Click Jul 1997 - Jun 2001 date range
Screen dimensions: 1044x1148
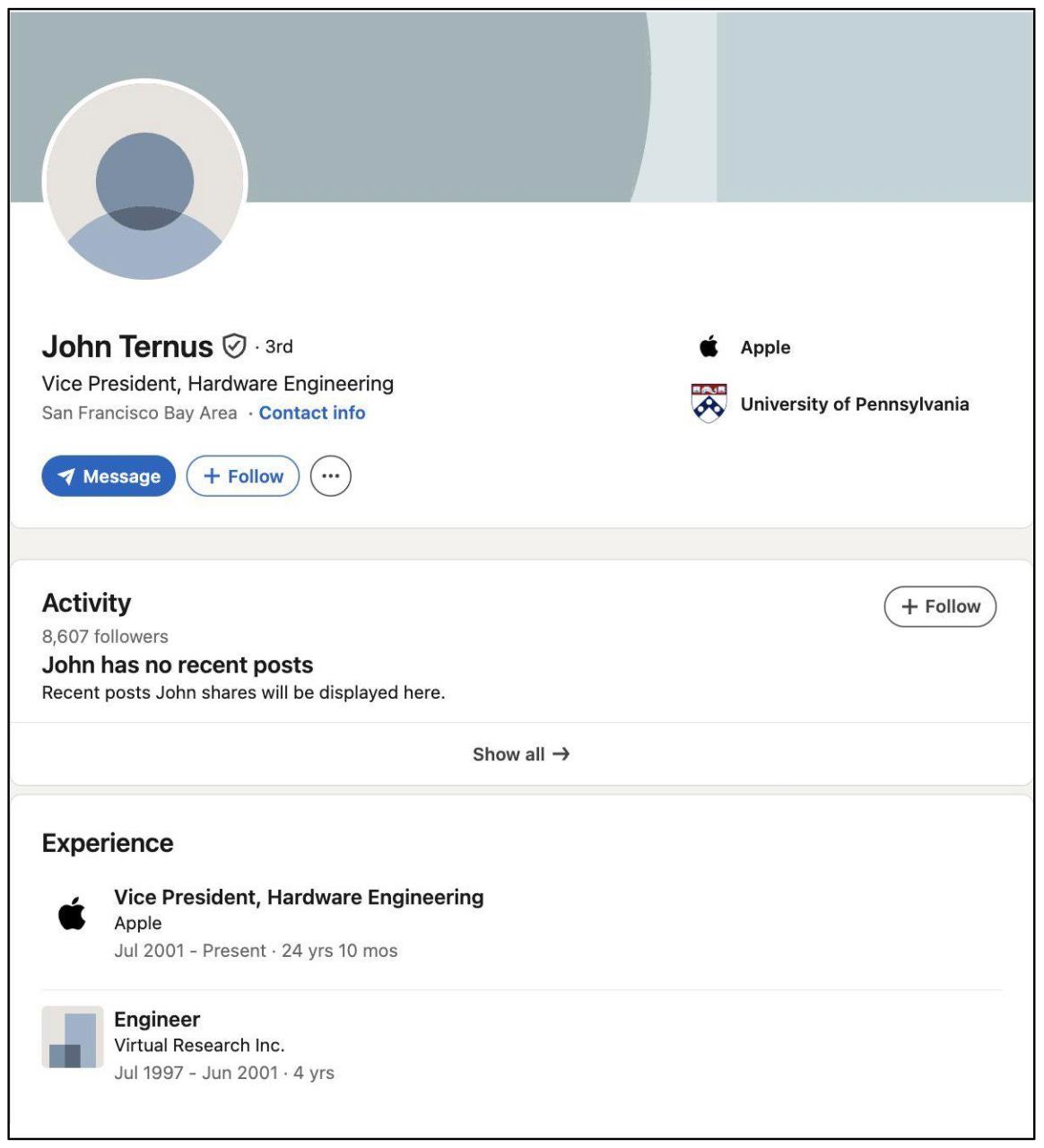tap(196, 1073)
